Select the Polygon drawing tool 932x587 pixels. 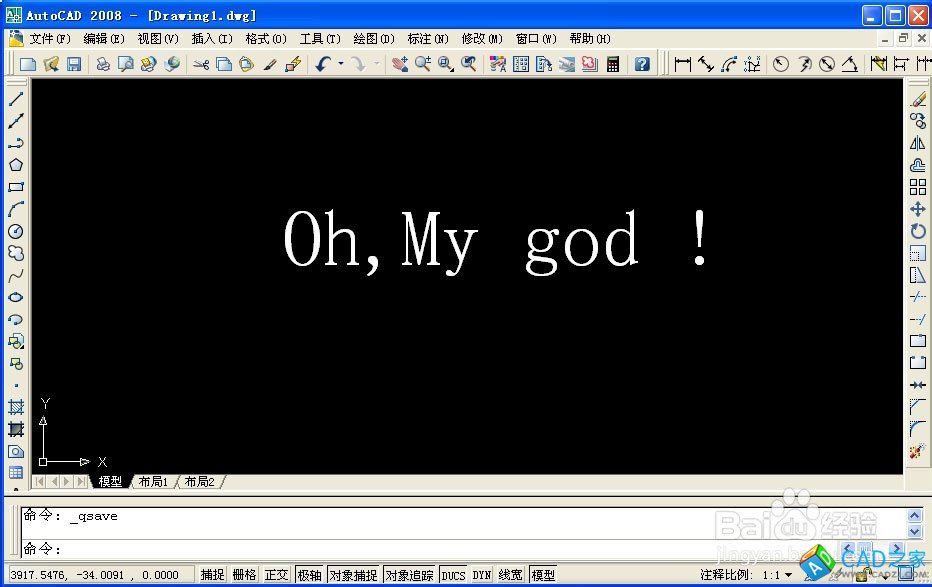16,165
